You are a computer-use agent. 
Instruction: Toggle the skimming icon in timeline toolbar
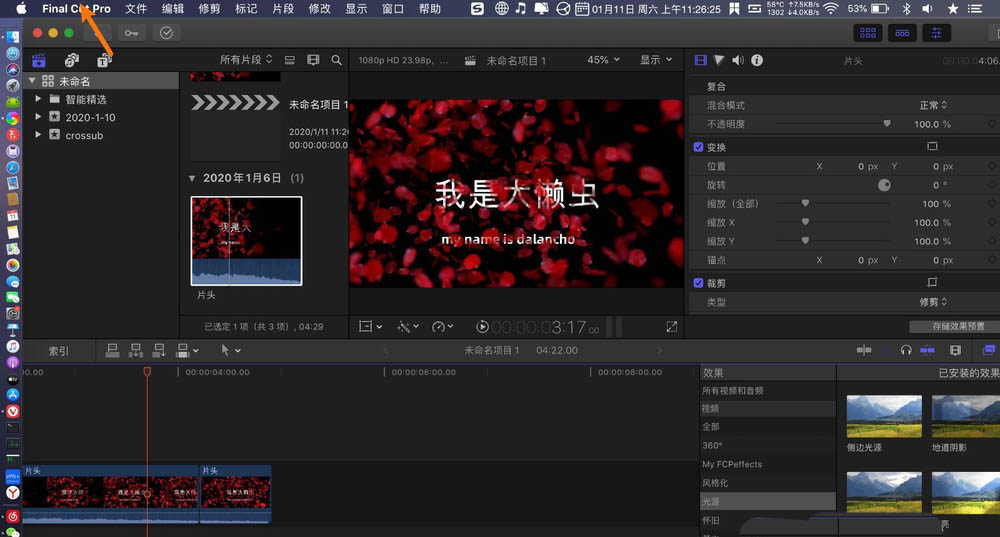coord(864,350)
